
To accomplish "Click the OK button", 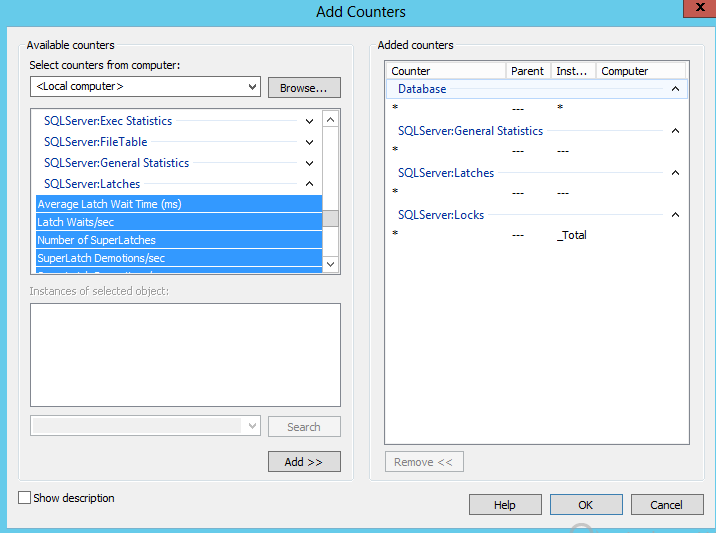I will coord(586,505).
